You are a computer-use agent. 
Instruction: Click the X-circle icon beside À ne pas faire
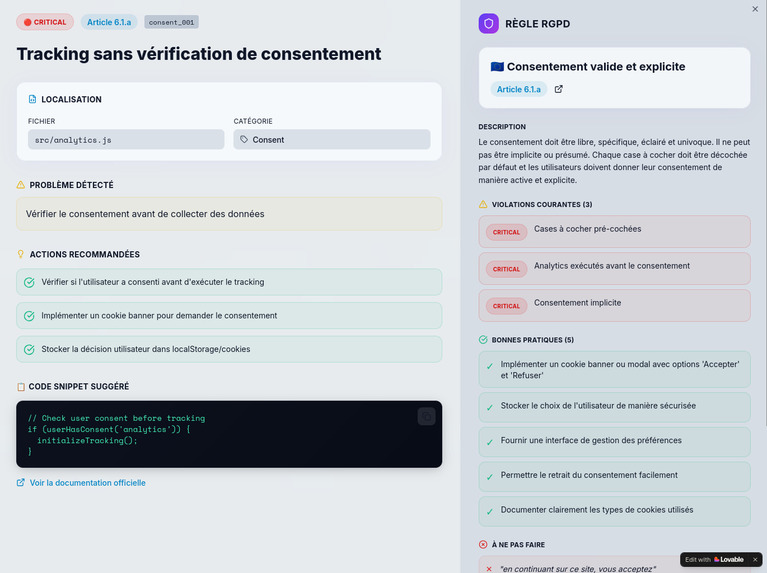coord(483,544)
